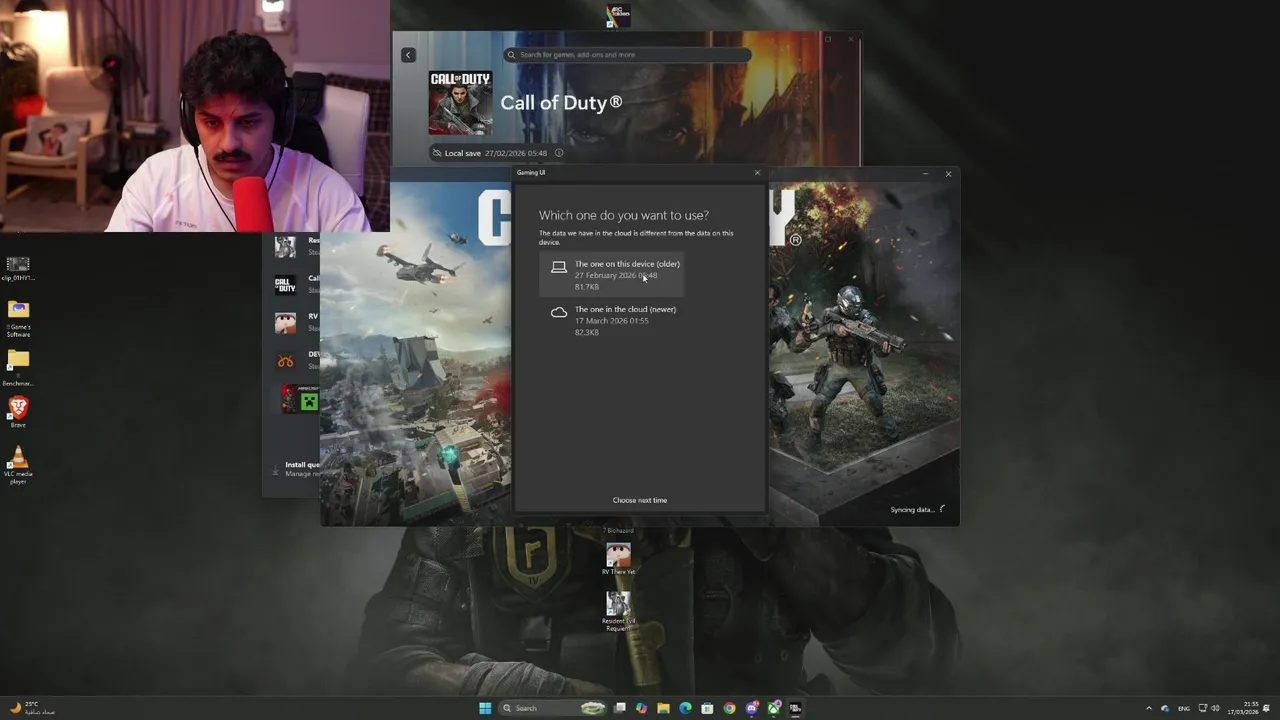The height and width of the screenshot is (720, 1280).
Task: Open Google Chrome from the taskbar
Action: click(x=729, y=708)
